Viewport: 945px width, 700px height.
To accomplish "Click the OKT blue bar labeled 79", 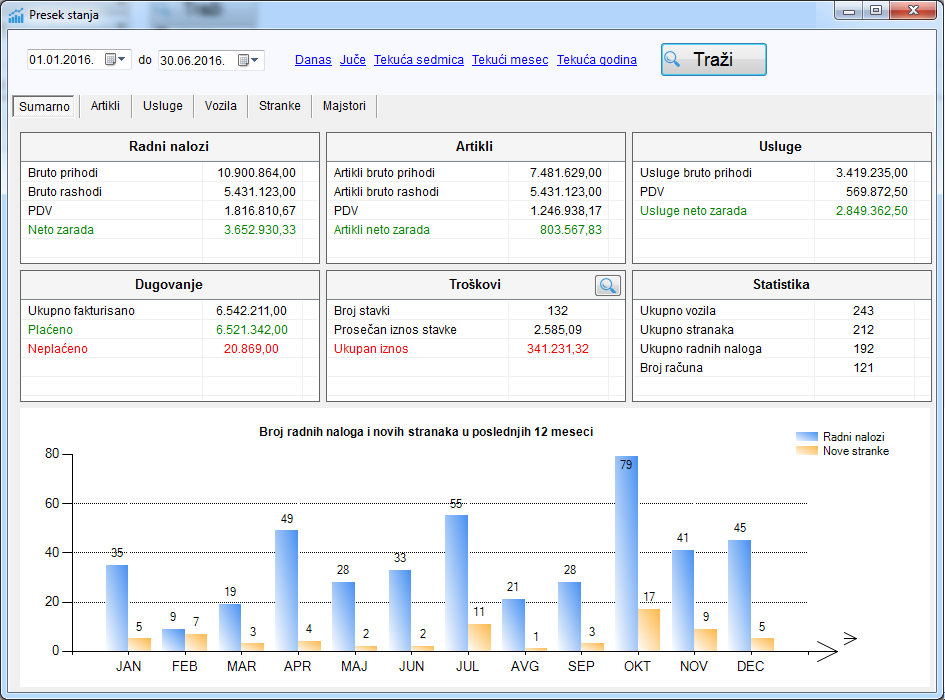I will pyautogui.click(x=626, y=553).
